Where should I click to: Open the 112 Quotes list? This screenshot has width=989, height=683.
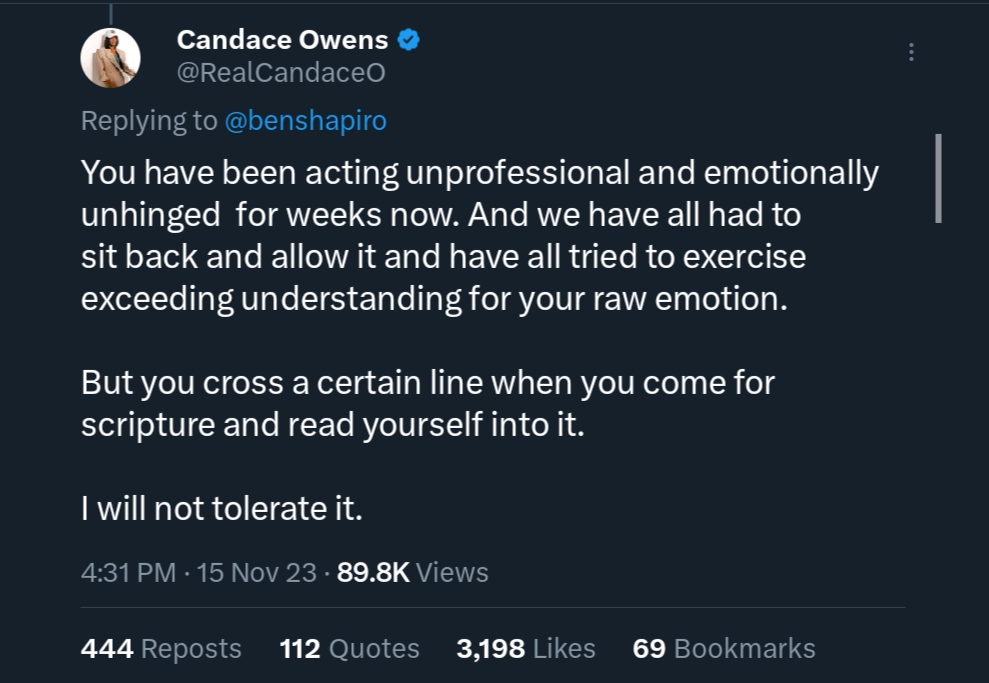click(349, 648)
